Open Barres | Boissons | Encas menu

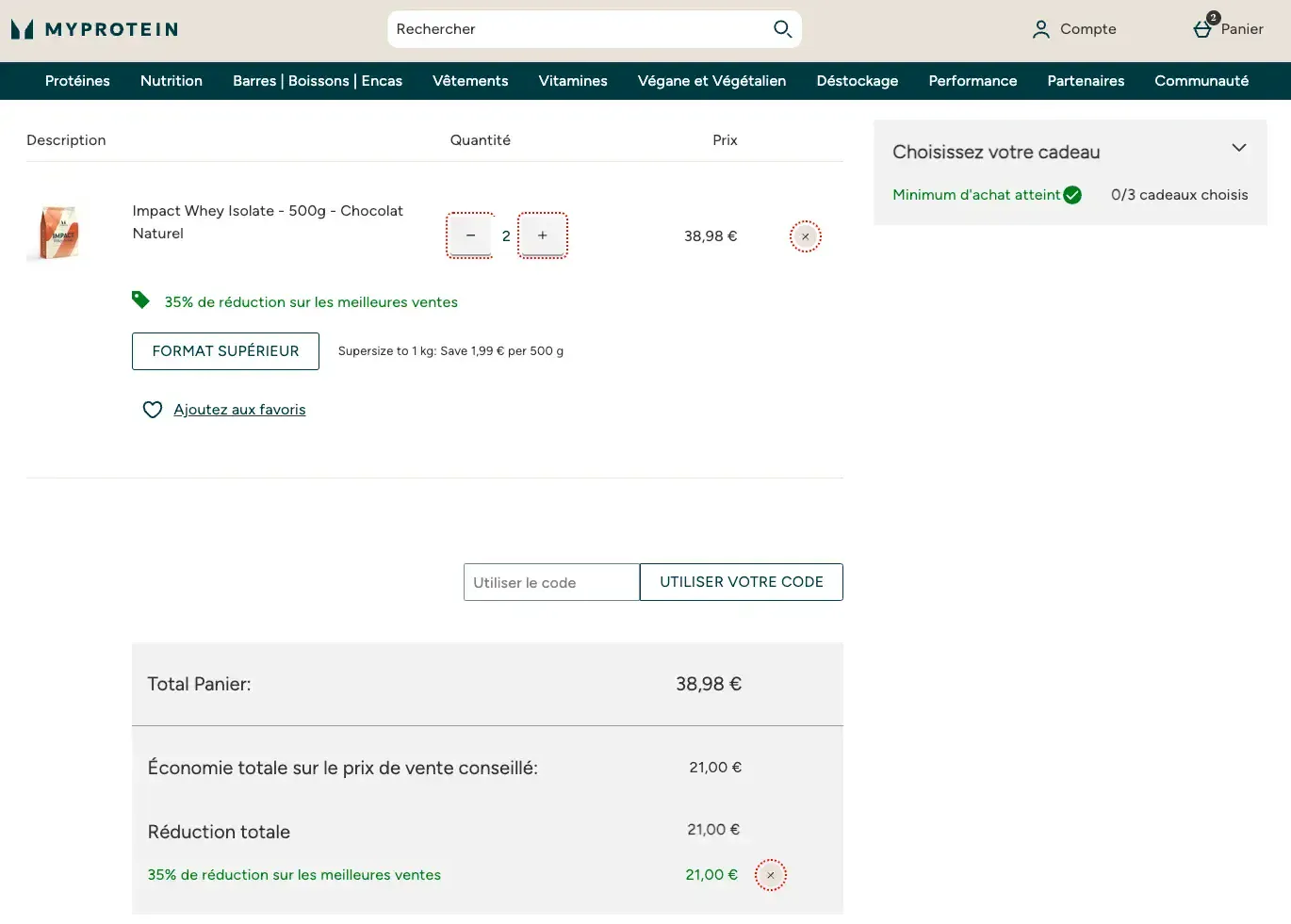click(x=318, y=81)
